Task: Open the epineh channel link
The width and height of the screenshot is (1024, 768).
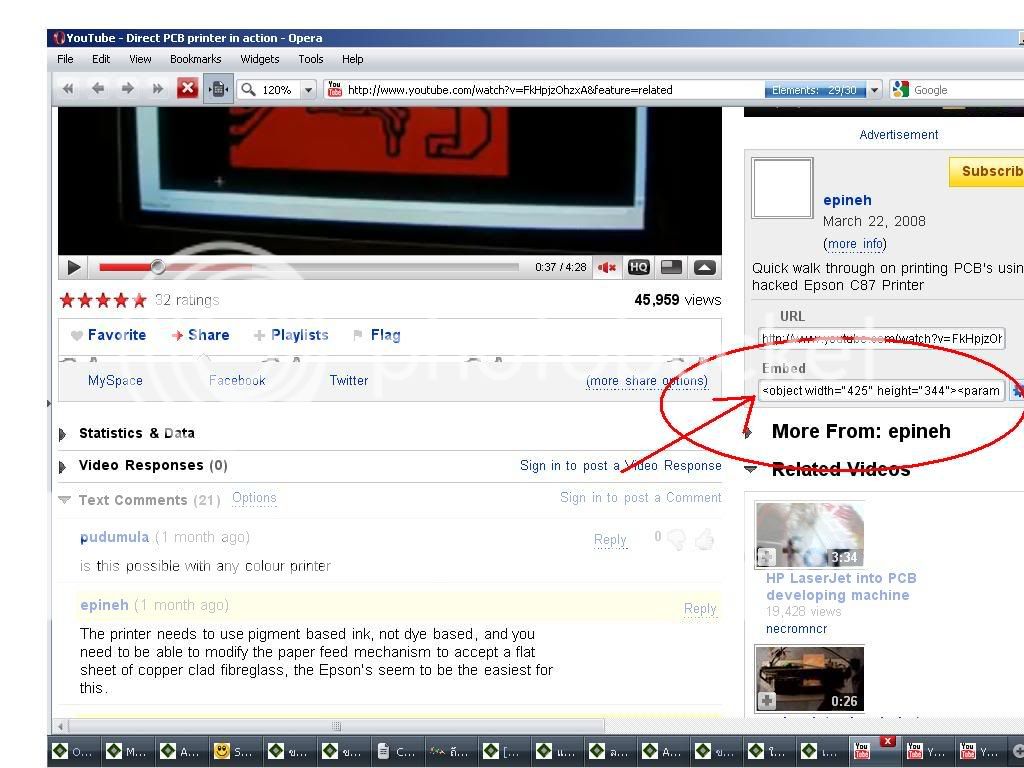Action: click(x=847, y=200)
